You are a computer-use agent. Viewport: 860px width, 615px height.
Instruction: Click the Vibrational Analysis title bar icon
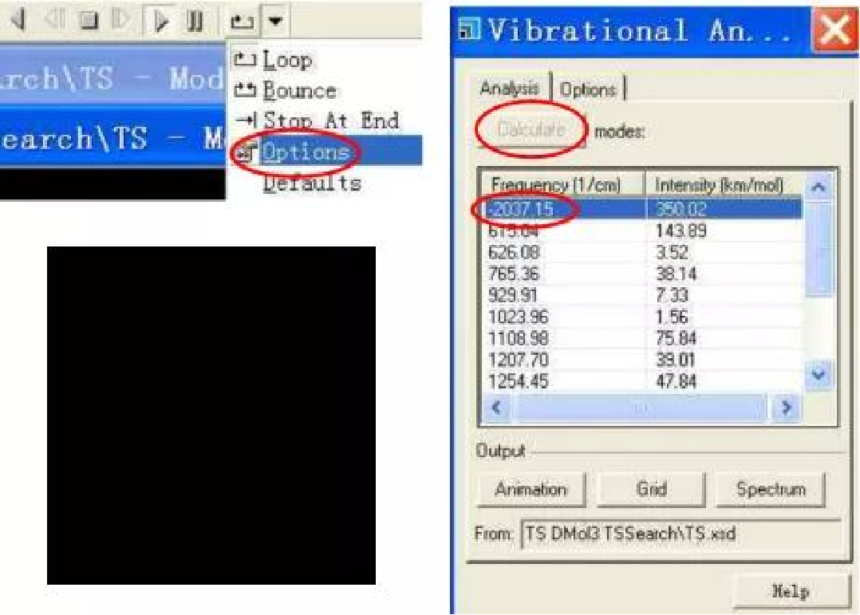(469, 29)
